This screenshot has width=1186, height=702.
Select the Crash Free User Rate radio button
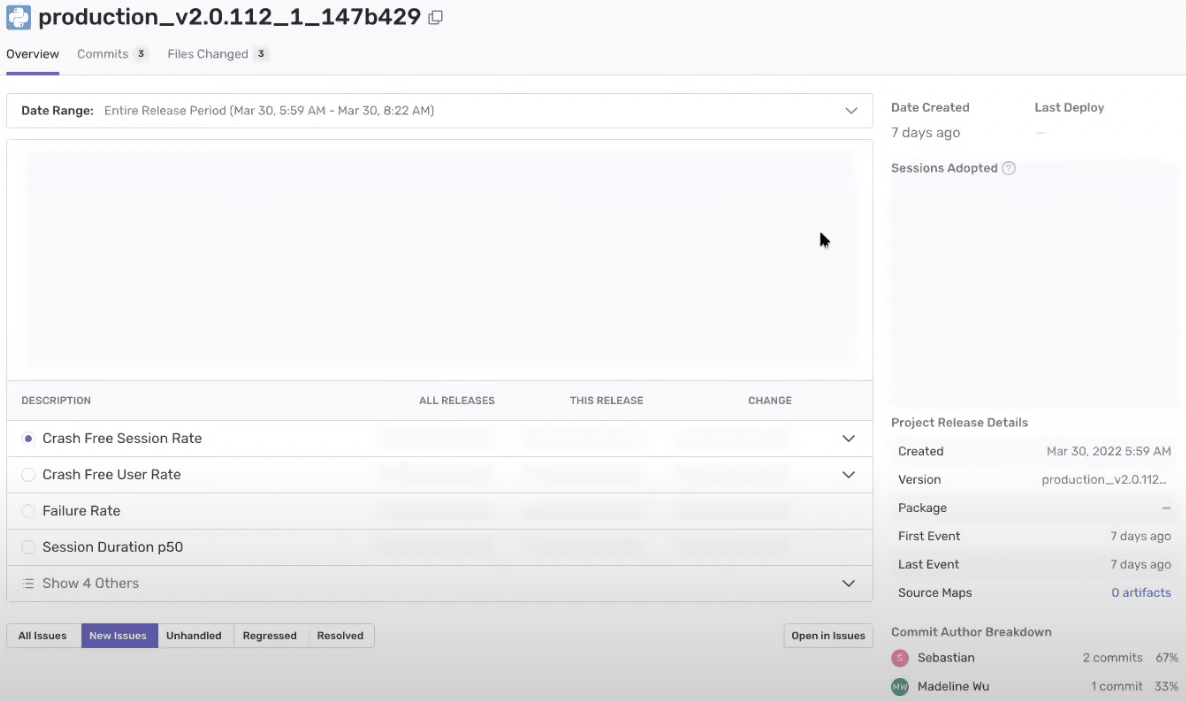pyautogui.click(x=28, y=474)
